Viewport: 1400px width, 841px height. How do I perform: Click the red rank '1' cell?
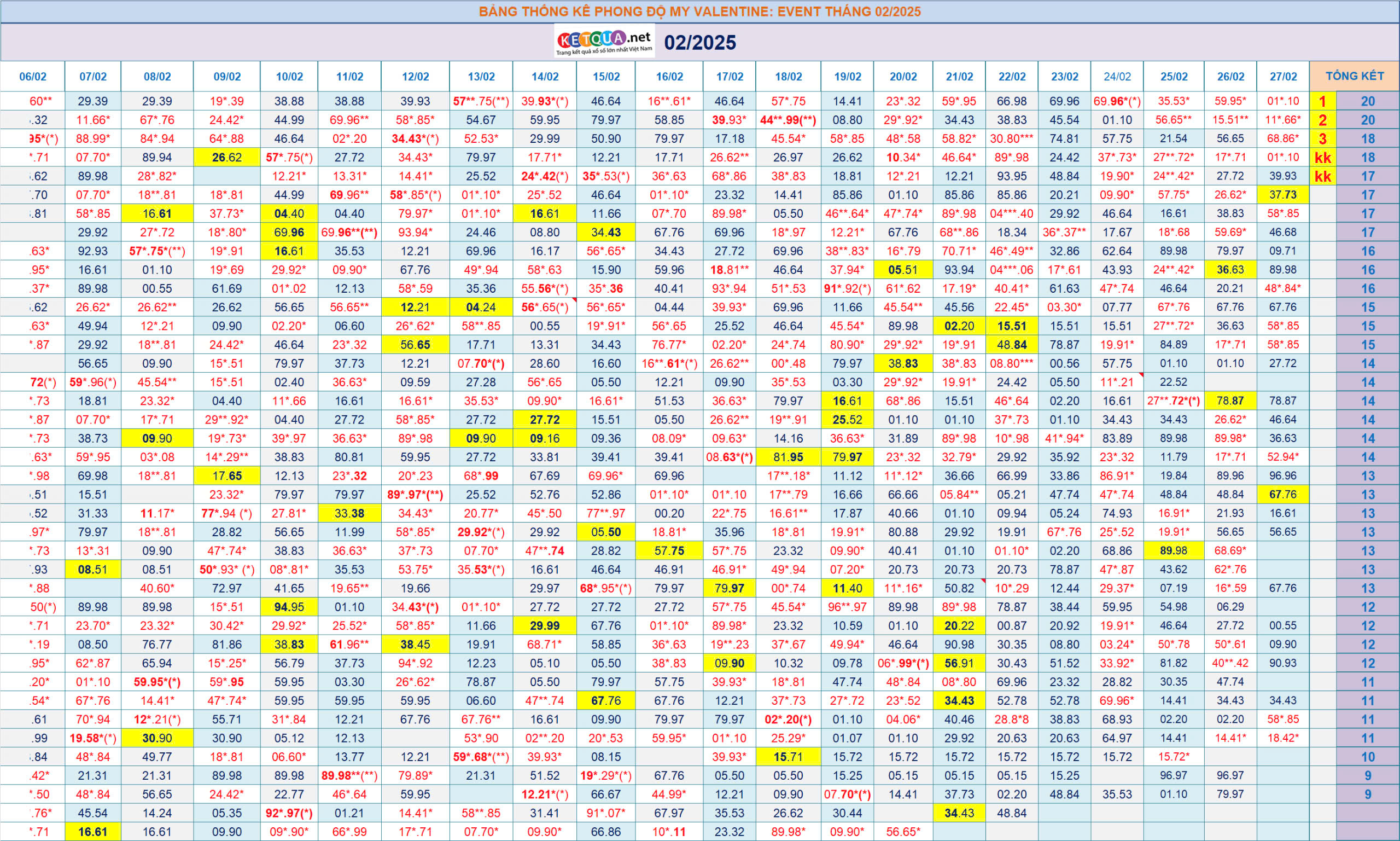1323,101
